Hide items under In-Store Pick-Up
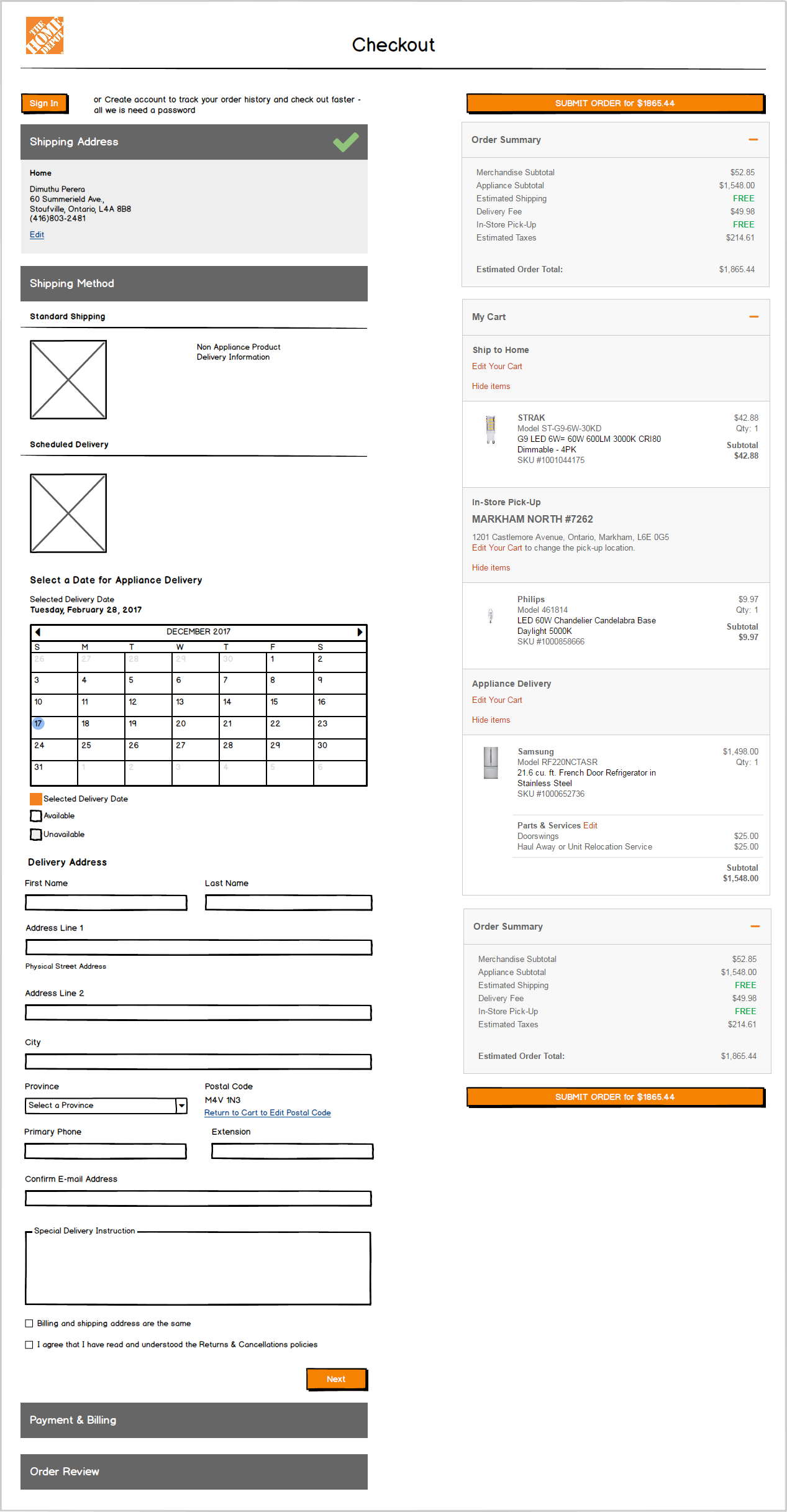 coord(491,568)
